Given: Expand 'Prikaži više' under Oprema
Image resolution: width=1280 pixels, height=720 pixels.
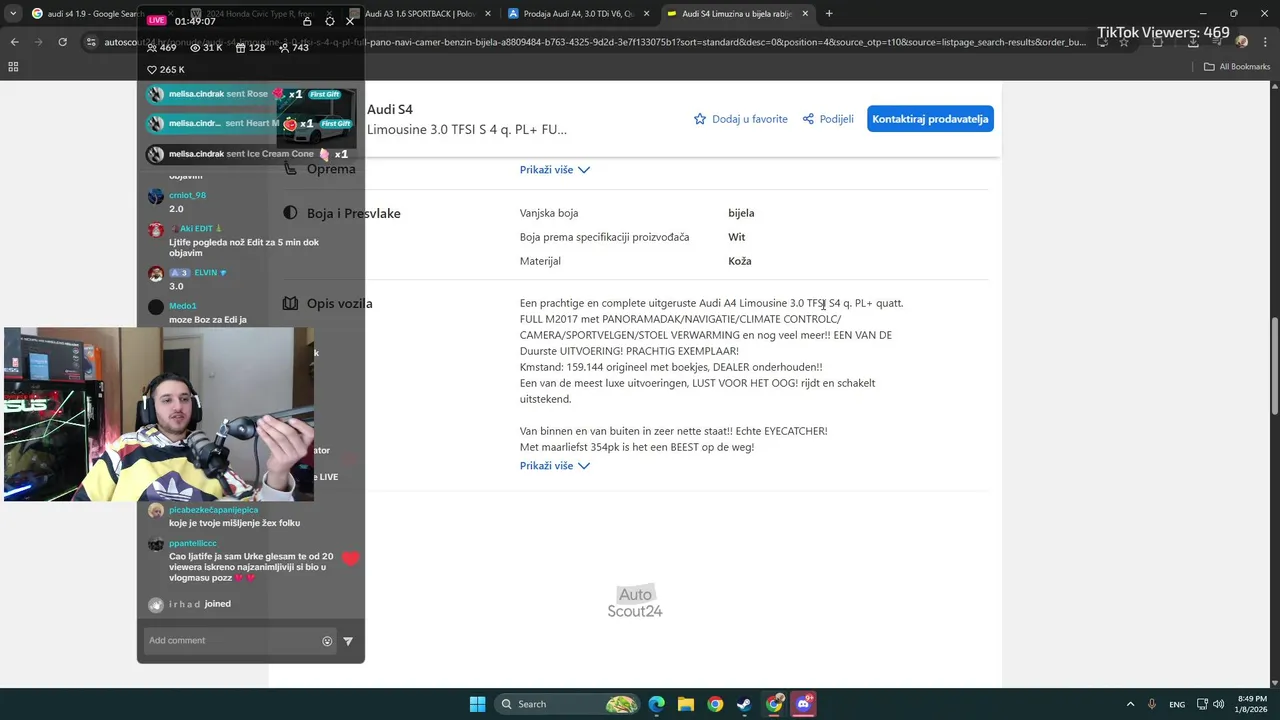Looking at the screenshot, I should click(x=555, y=170).
